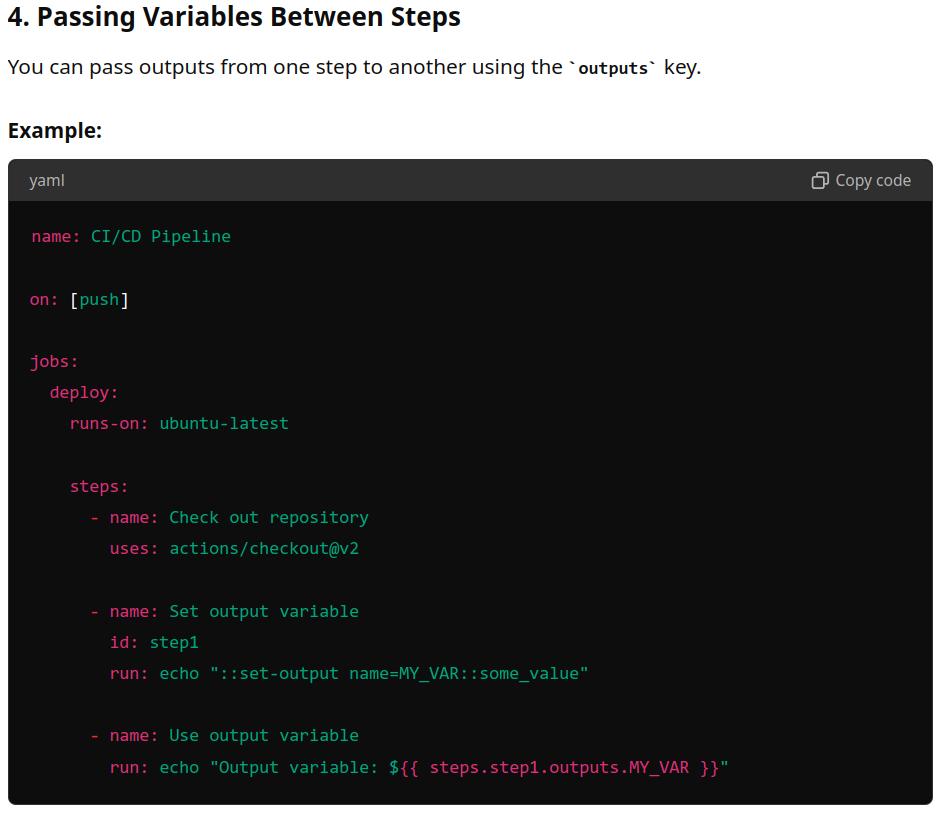The width and height of the screenshot is (947, 813).
Task: Click the "runs-on: ubuntu-latest" line
Action: (179, 423)
